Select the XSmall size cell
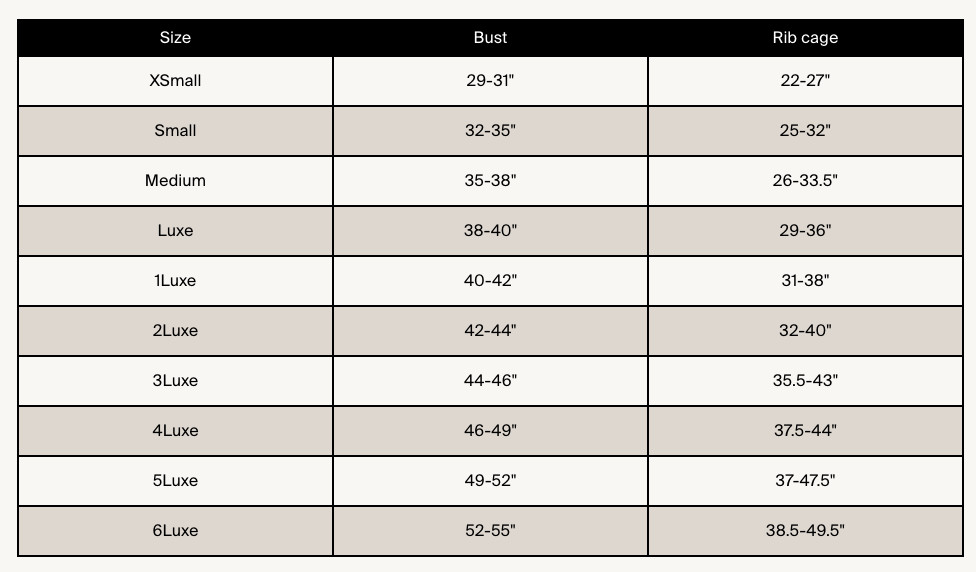This screenshot has width=976, height=572. click(x=175, y=81)
